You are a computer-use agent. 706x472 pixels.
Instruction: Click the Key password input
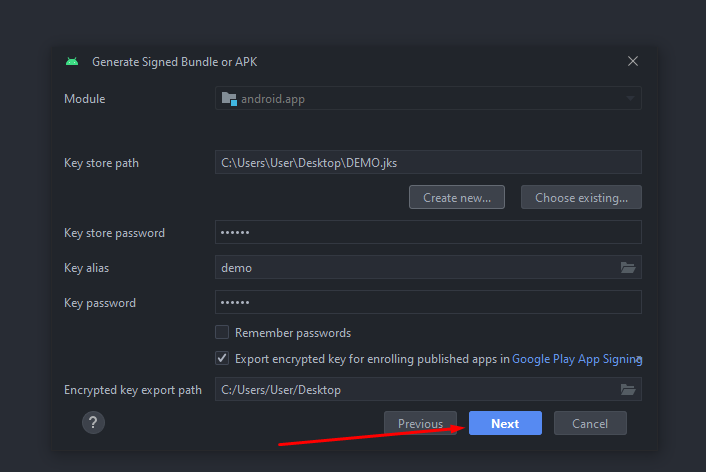coord(427,303)
